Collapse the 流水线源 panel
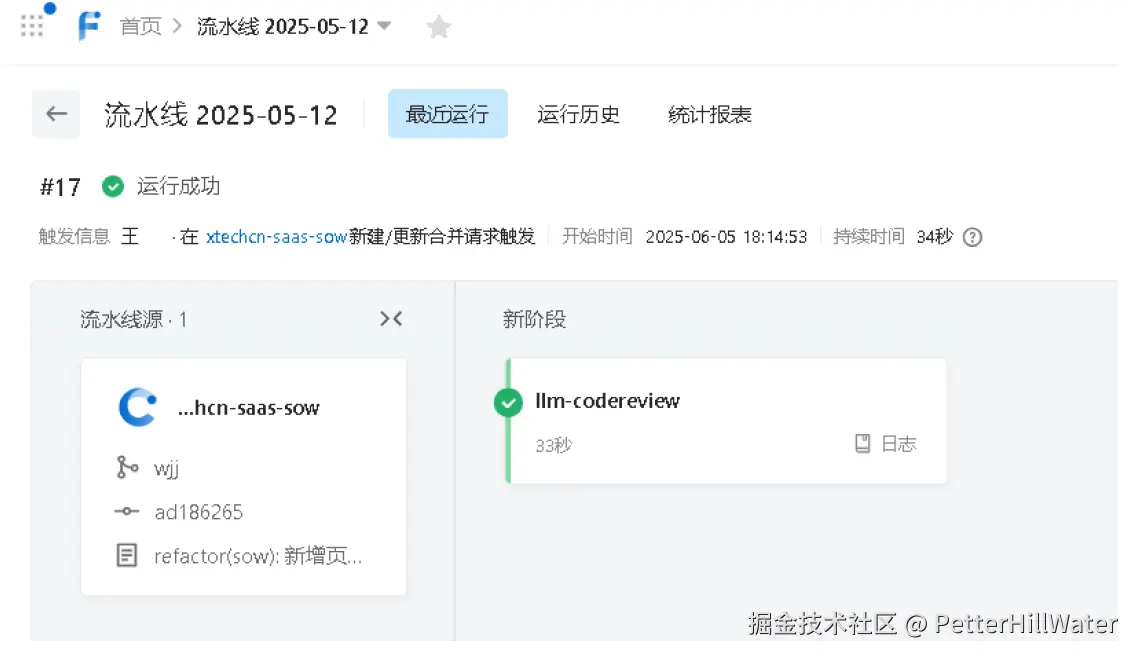 pyautogui.click(x=392, y=318)
